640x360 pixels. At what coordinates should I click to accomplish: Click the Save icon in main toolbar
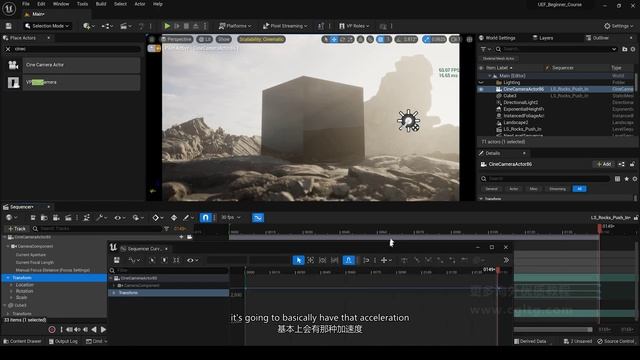[8, 26]
